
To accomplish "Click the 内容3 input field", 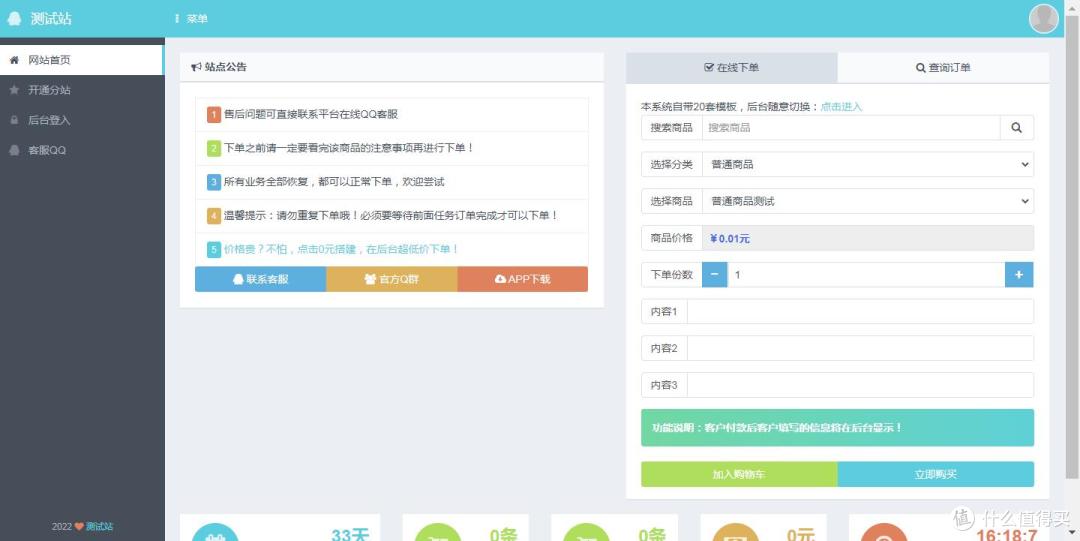I will 860,385.
